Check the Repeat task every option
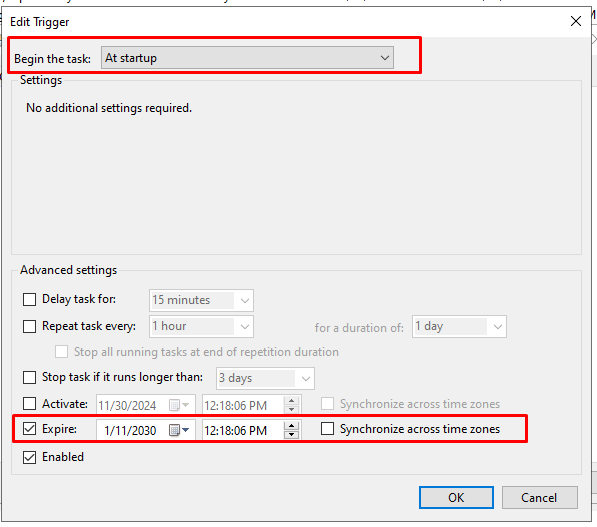 [29, 326]
